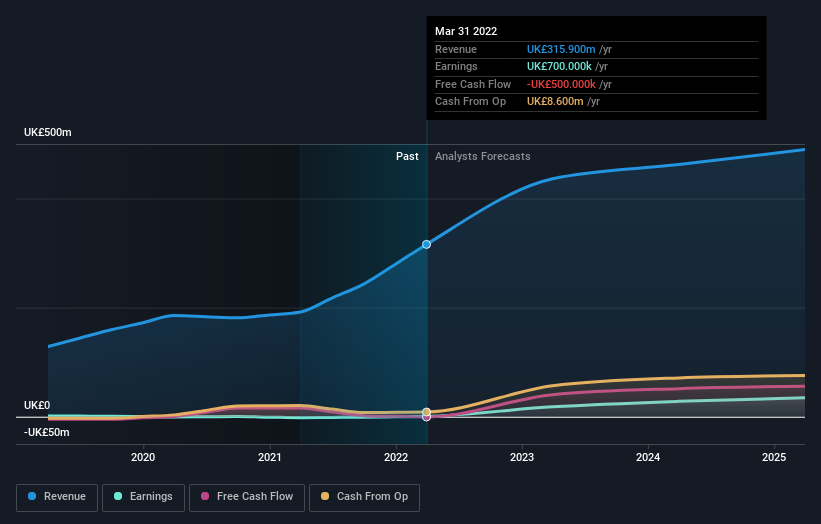Click the UK£8.600m cash from op value
Image resolution: width=821 pixels, height=524 pixels.
tap(555, 102)
